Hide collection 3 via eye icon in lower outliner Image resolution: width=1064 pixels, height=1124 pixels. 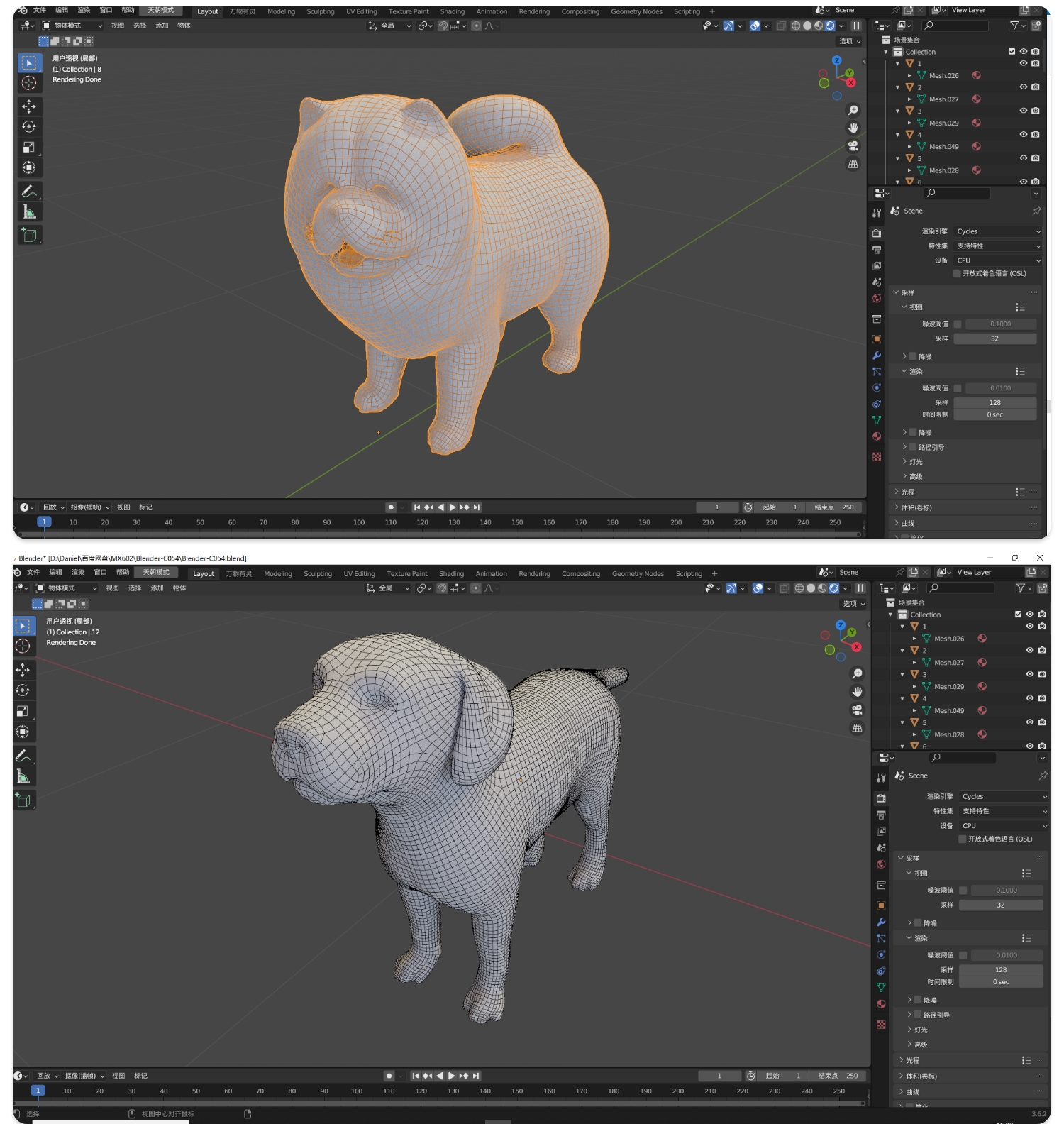click(x=1029, y=674)
